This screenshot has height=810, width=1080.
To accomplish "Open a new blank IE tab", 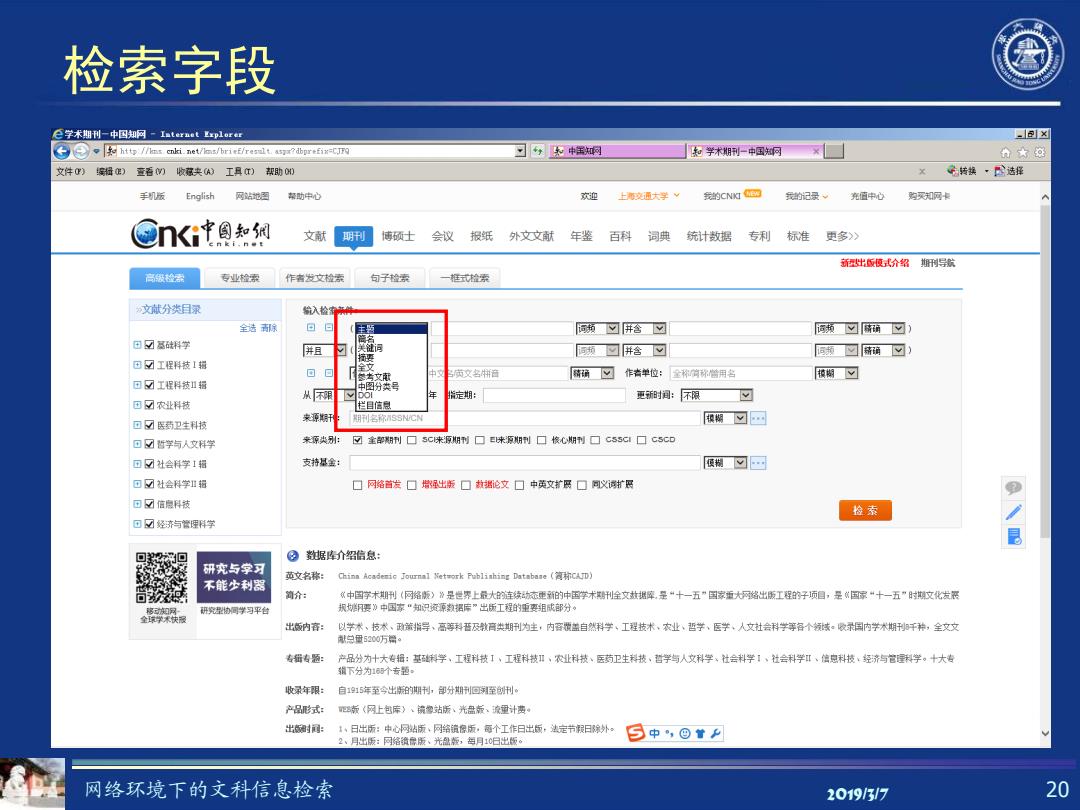I will [834, 151].
